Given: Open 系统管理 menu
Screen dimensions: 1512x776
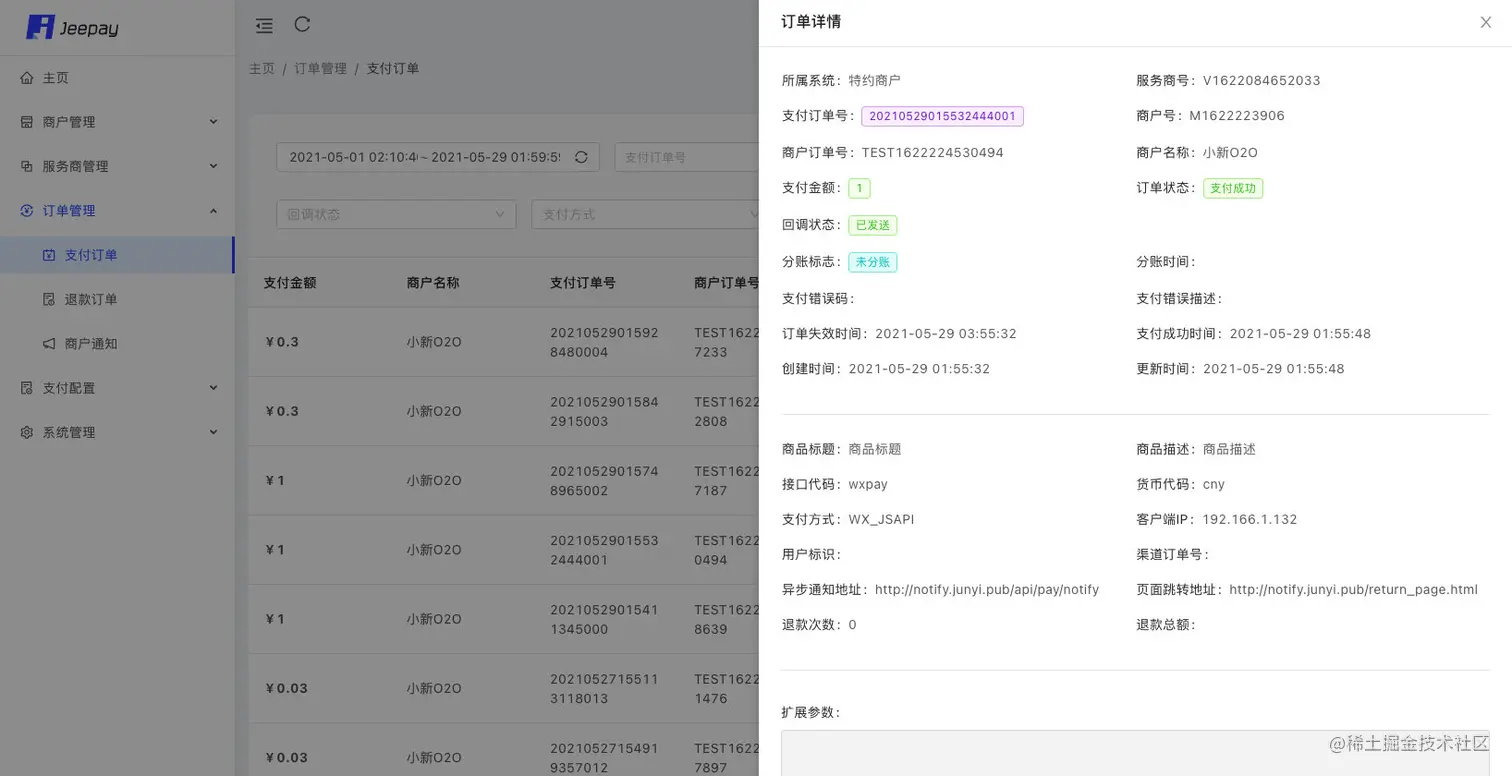Looking at the screenshot, I should tap(117, 432).
